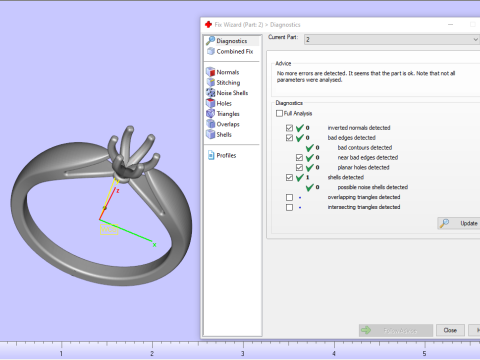The height and width of the screenshot is (360, 480).
Task: Click the advice message text
Action: click(x=366, y=76)
